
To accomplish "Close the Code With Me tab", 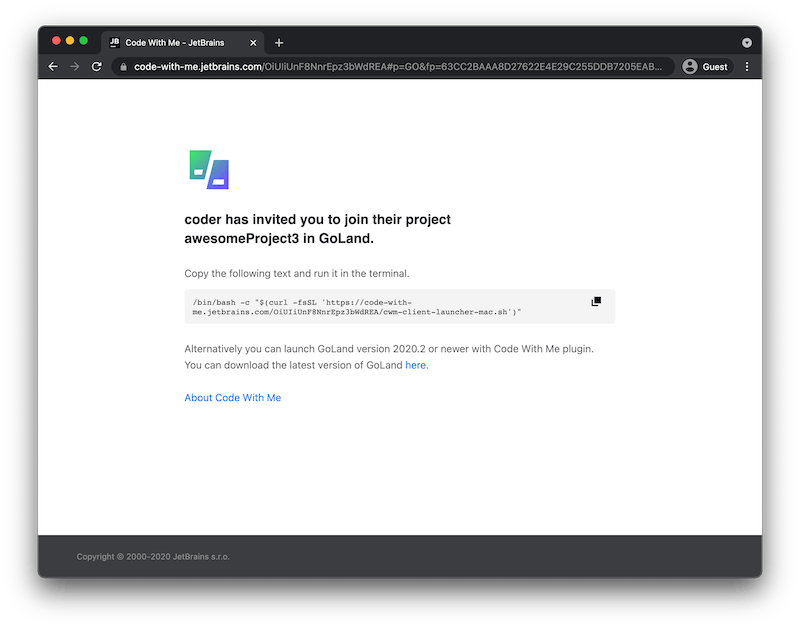I will (253, 43).
